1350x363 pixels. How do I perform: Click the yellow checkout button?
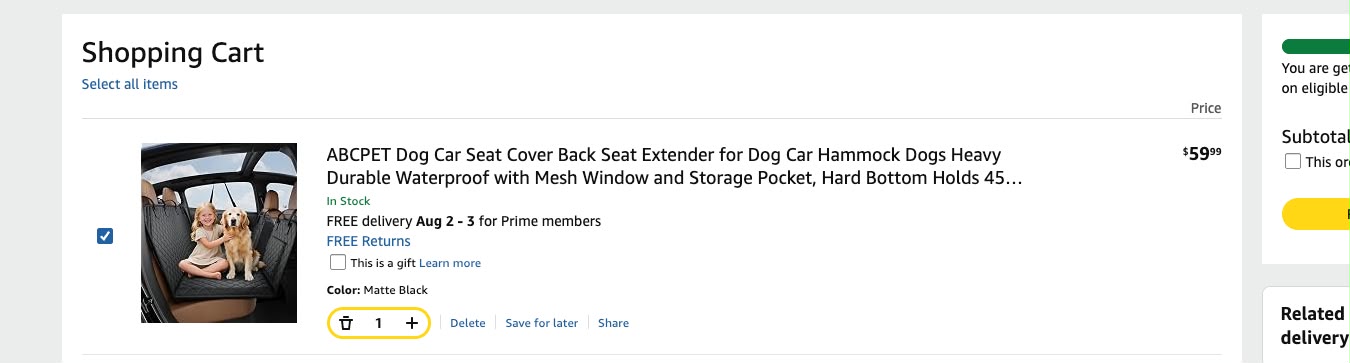pyautogui.click(x=1316, y=214)
